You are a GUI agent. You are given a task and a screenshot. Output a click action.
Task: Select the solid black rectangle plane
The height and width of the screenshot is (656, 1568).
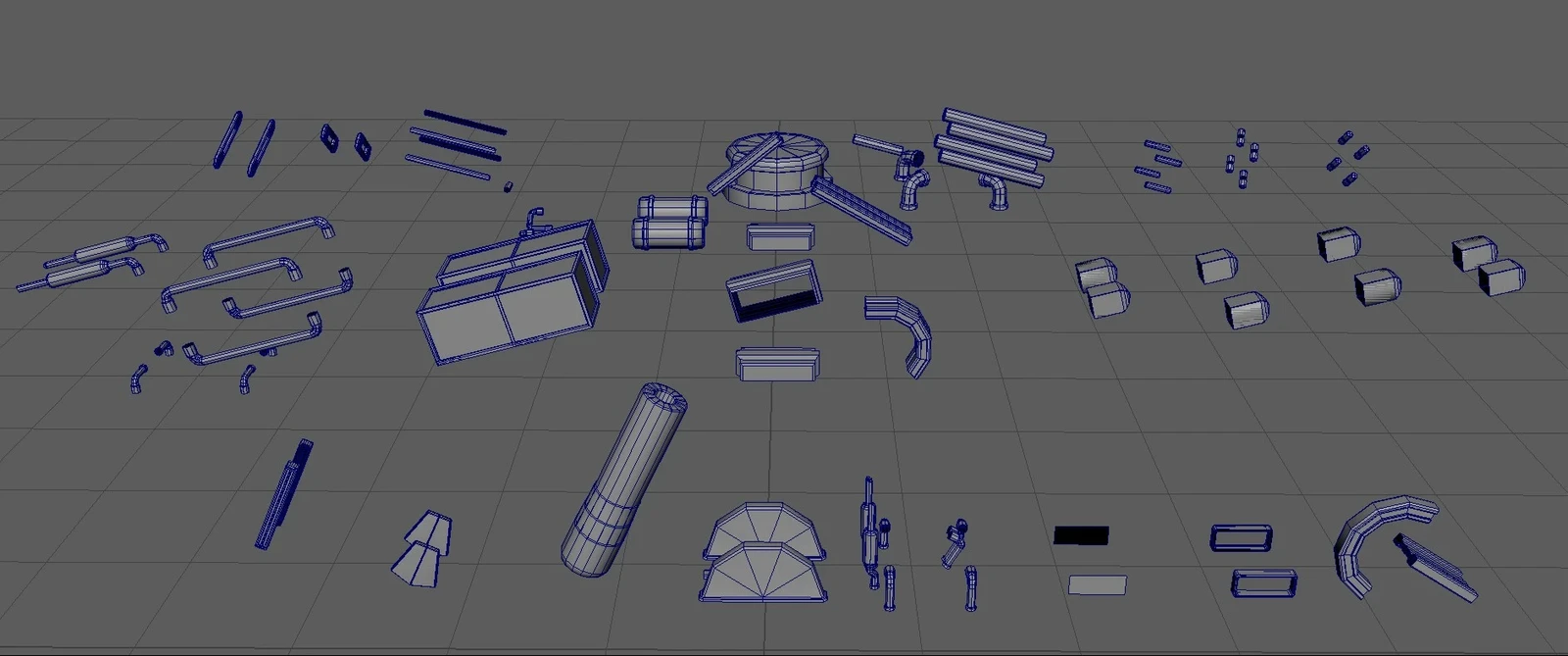(1081, 535)
